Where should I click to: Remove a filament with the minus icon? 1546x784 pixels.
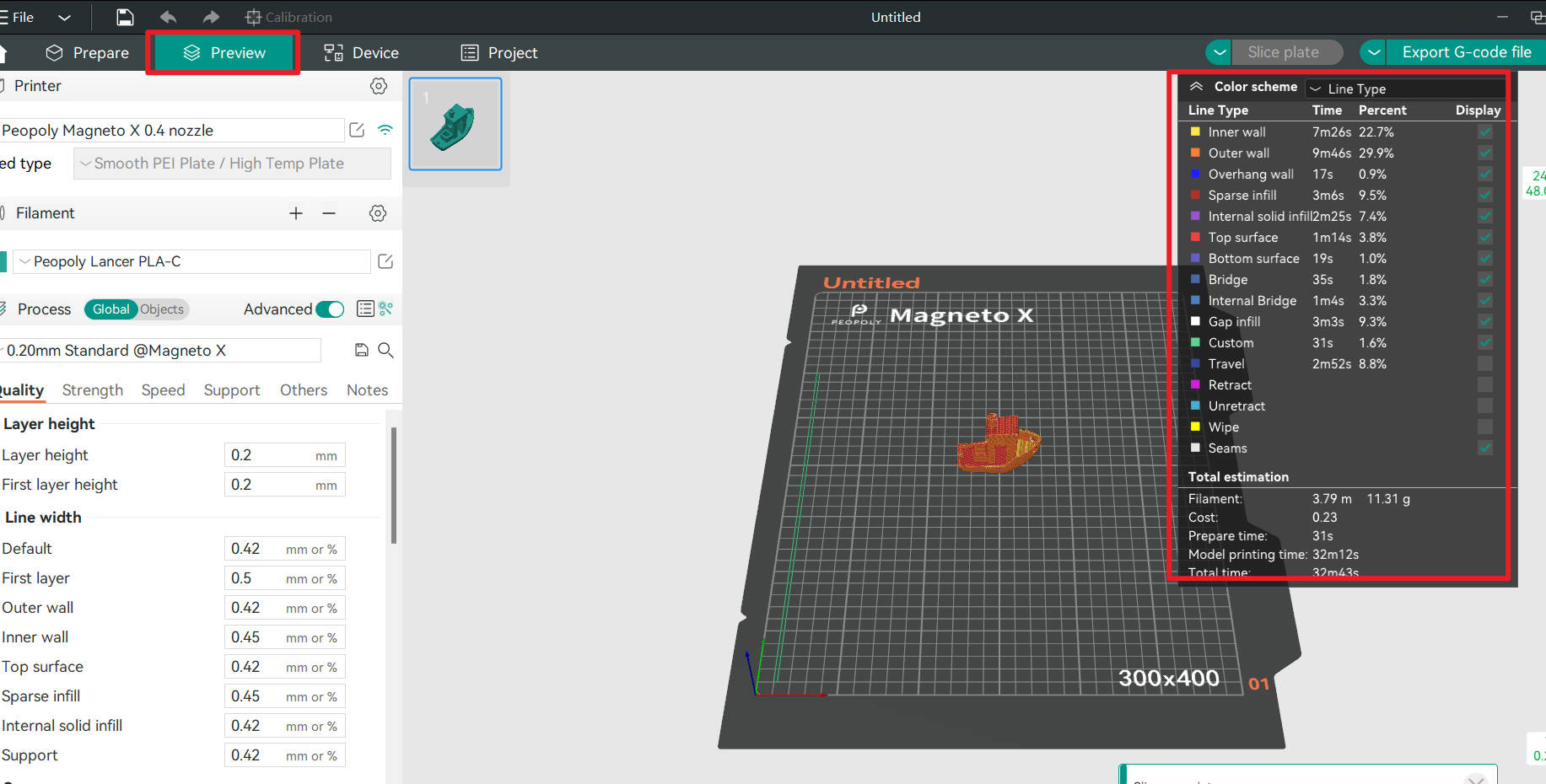[x=329, y=213]
